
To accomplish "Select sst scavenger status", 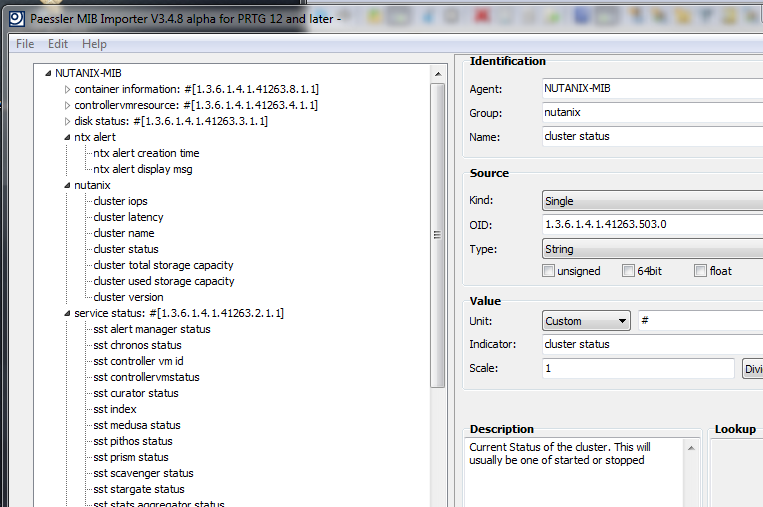I will (x=143, y=473).
